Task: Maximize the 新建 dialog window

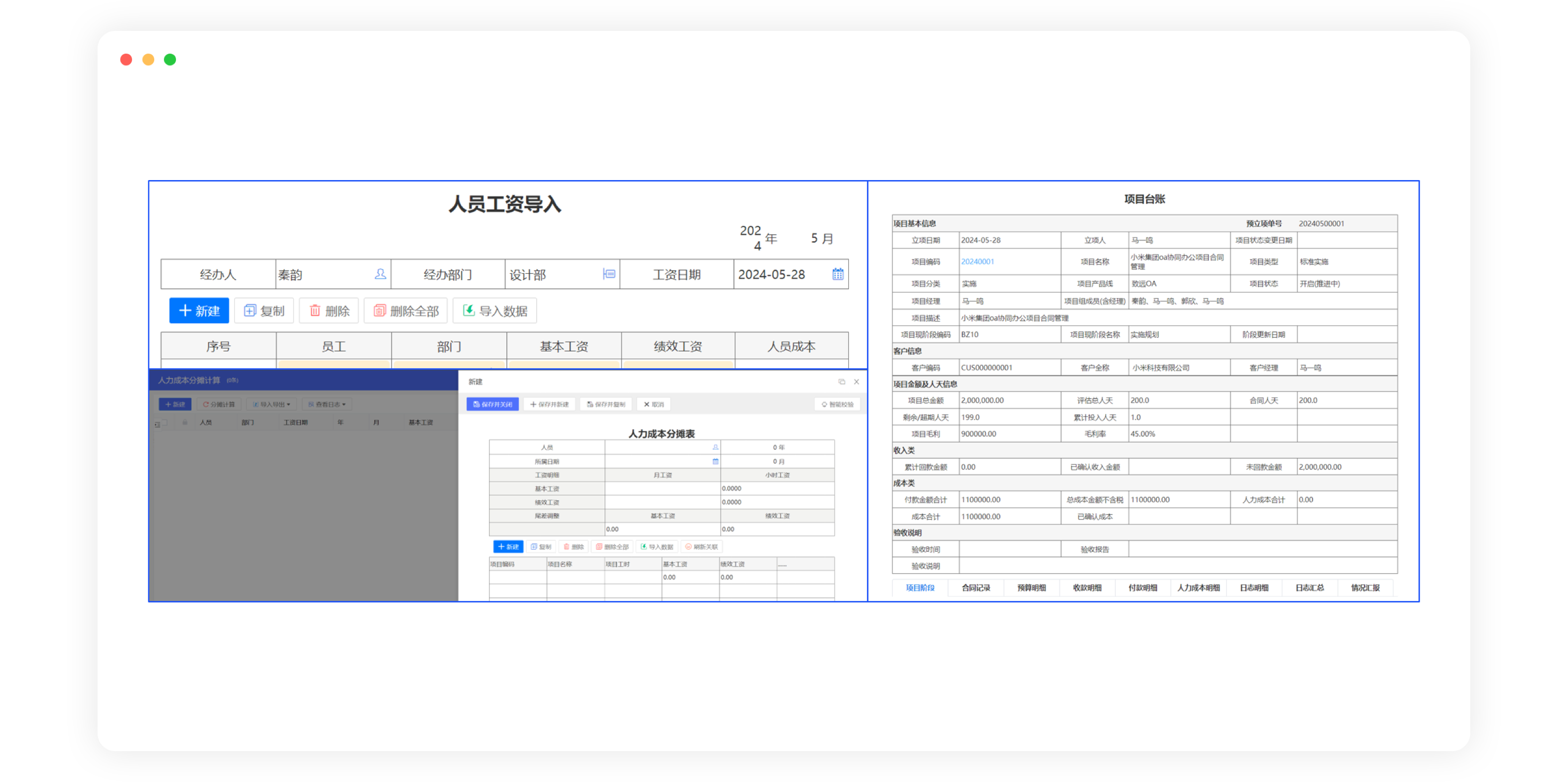Action: (842, 382)
